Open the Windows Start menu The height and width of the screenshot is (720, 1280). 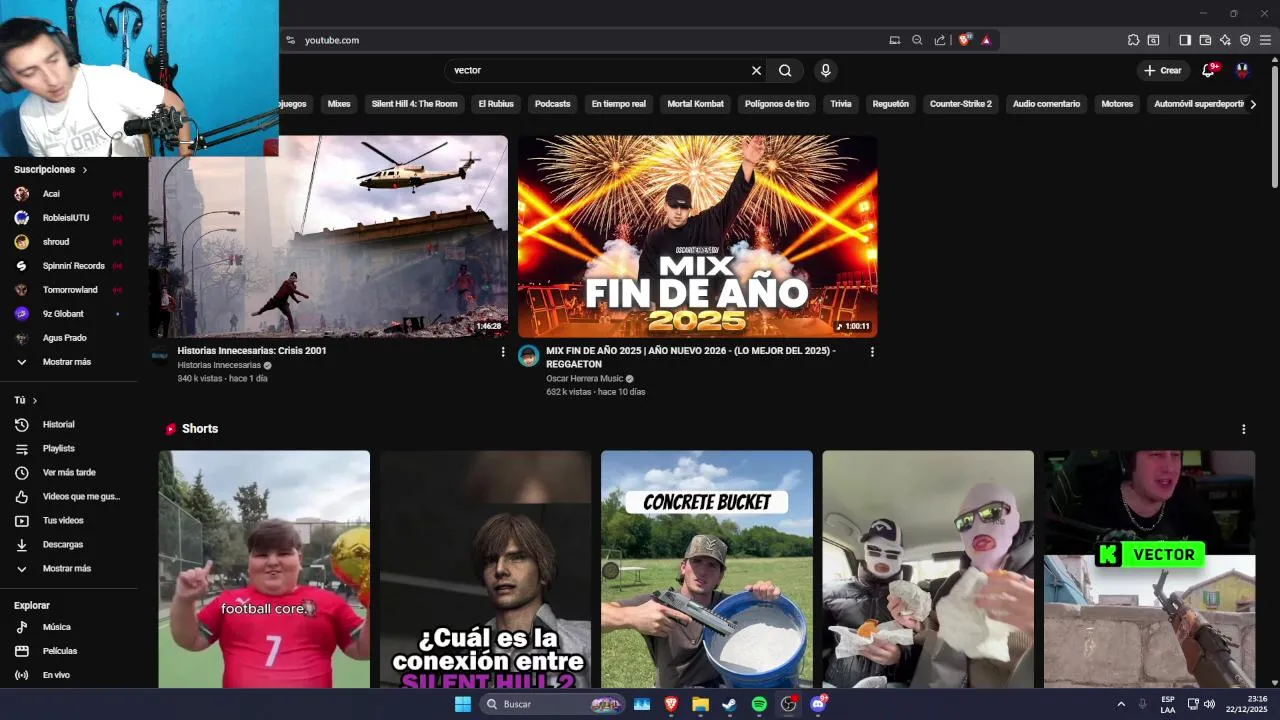[463, 704]
